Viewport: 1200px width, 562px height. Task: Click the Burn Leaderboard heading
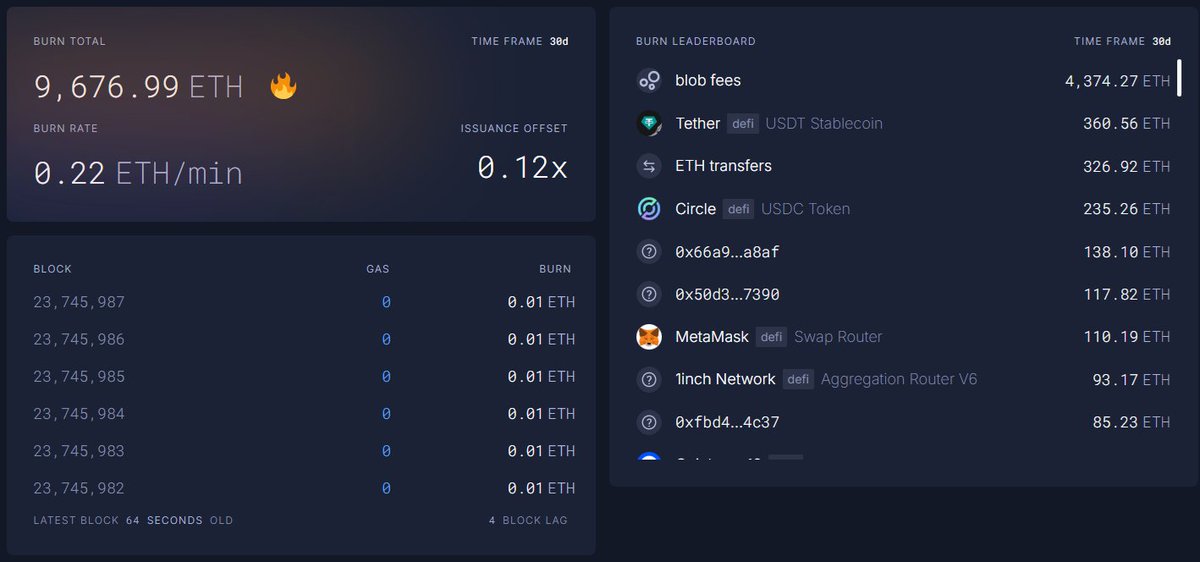[x=696, y=42]
